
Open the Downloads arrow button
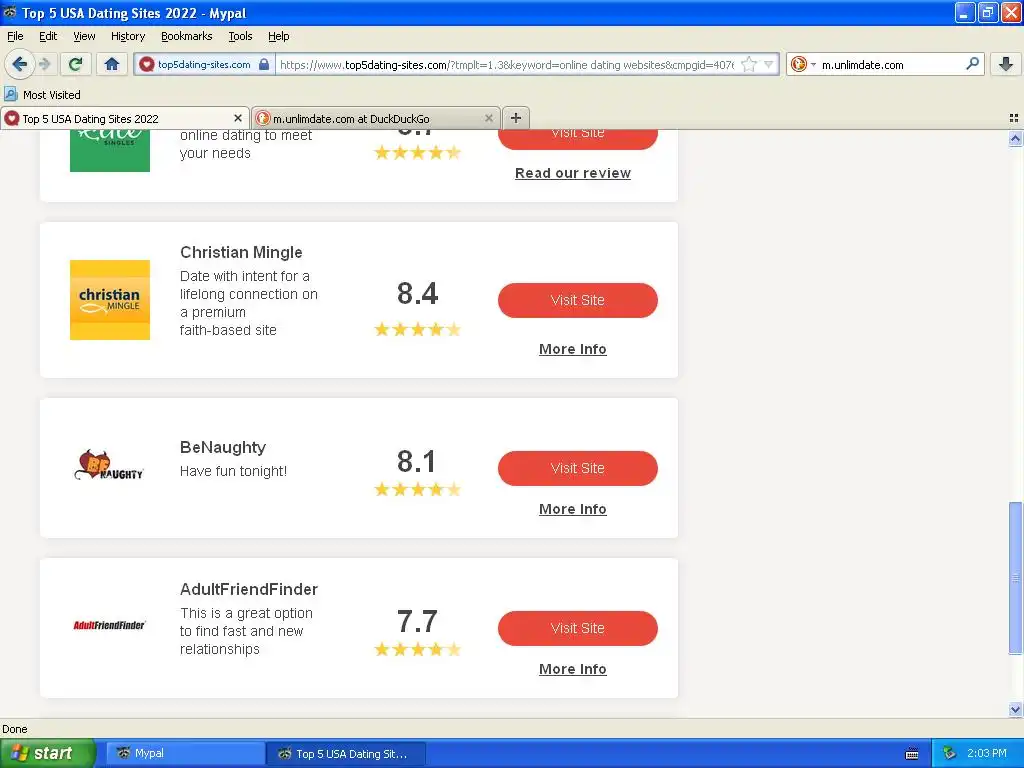coord(1006,64)
